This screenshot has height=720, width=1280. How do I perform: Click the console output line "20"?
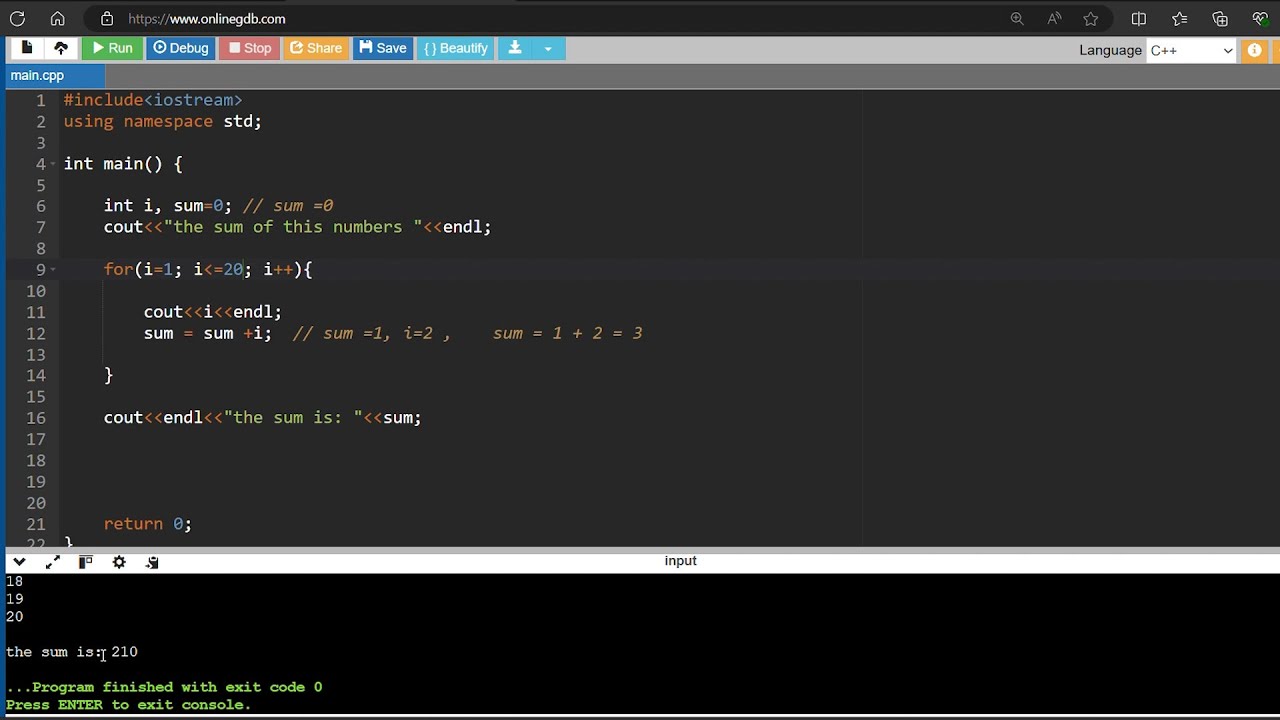tap(14, 617)
